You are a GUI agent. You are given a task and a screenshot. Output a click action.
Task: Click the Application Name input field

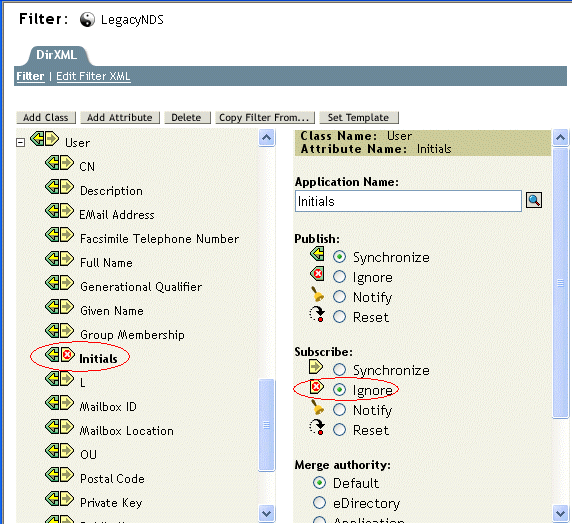(408, 201)
